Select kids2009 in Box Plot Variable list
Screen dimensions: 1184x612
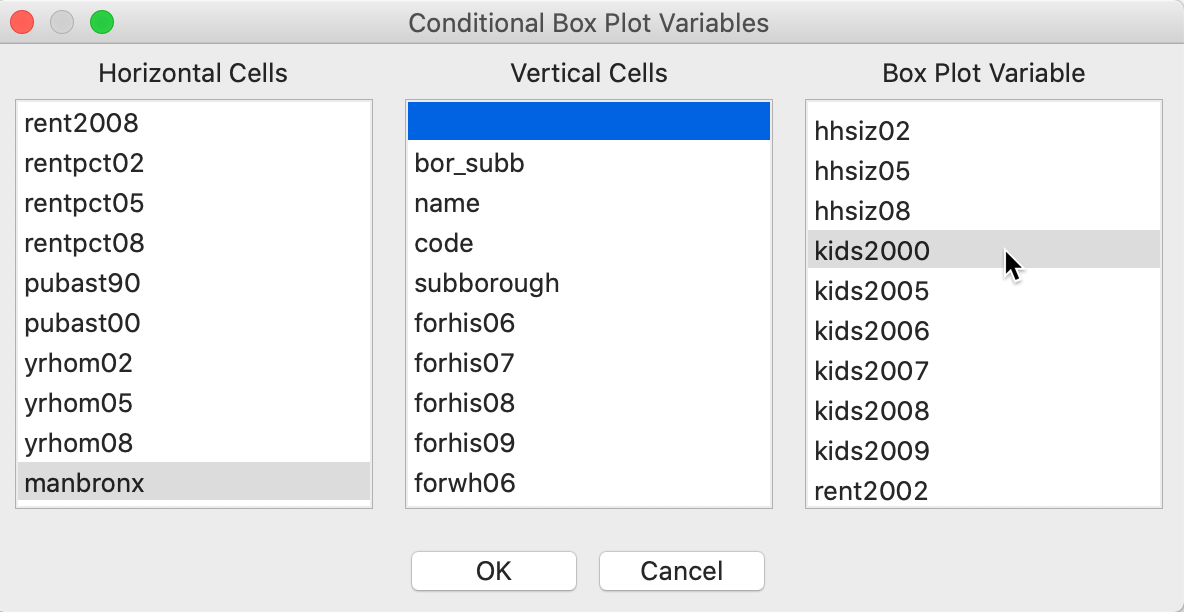point(872,451)
